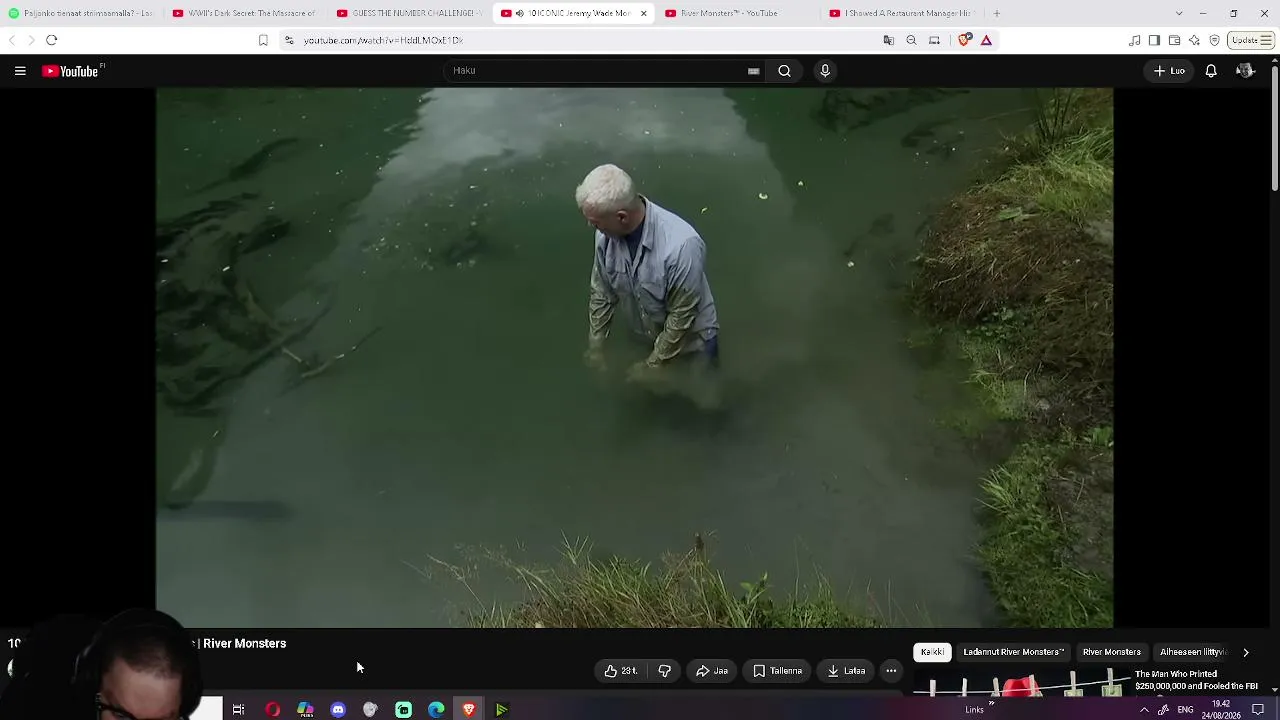Dislike the video with thumbs down
1280x720 pixels.
[665, 671]
